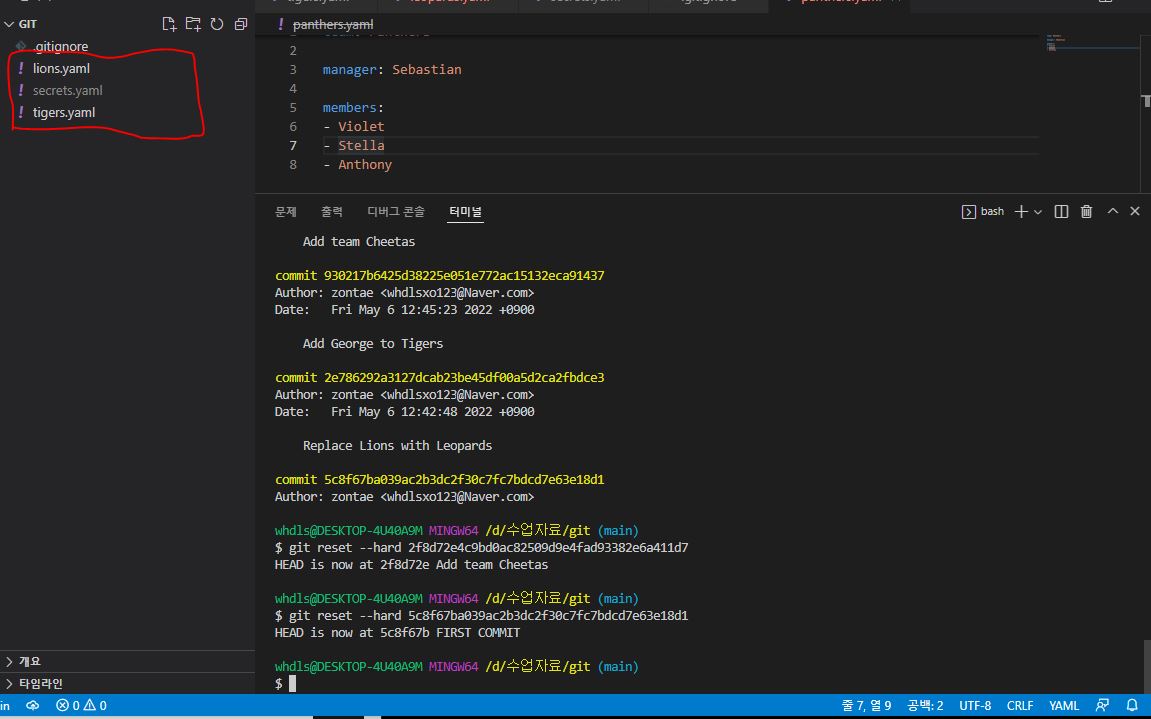The image size is (1151, 719).
Task: Click commit hash 930217b6425d in terminal
Action: tap(464, 275)
